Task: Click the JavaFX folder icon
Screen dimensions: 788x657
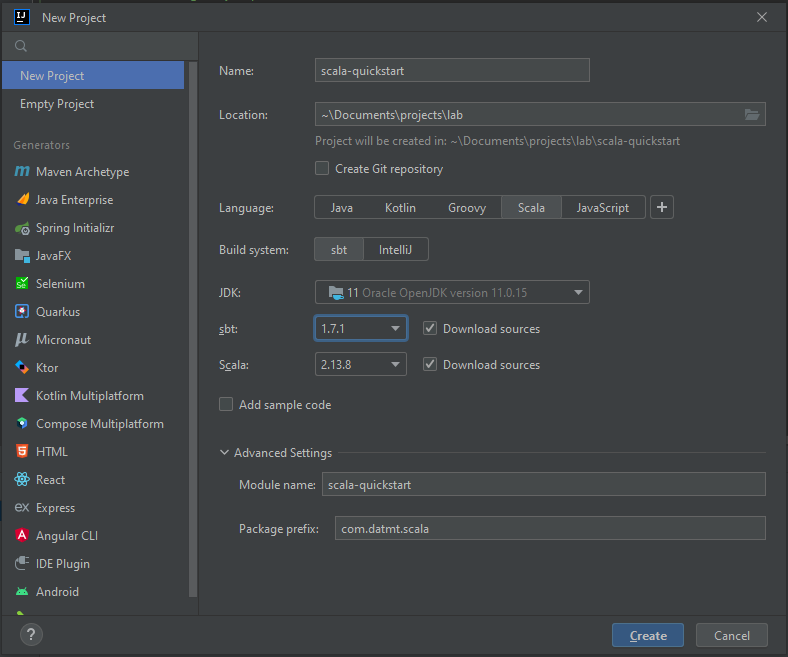Action: pyautogui.click(x=22, y=256)
